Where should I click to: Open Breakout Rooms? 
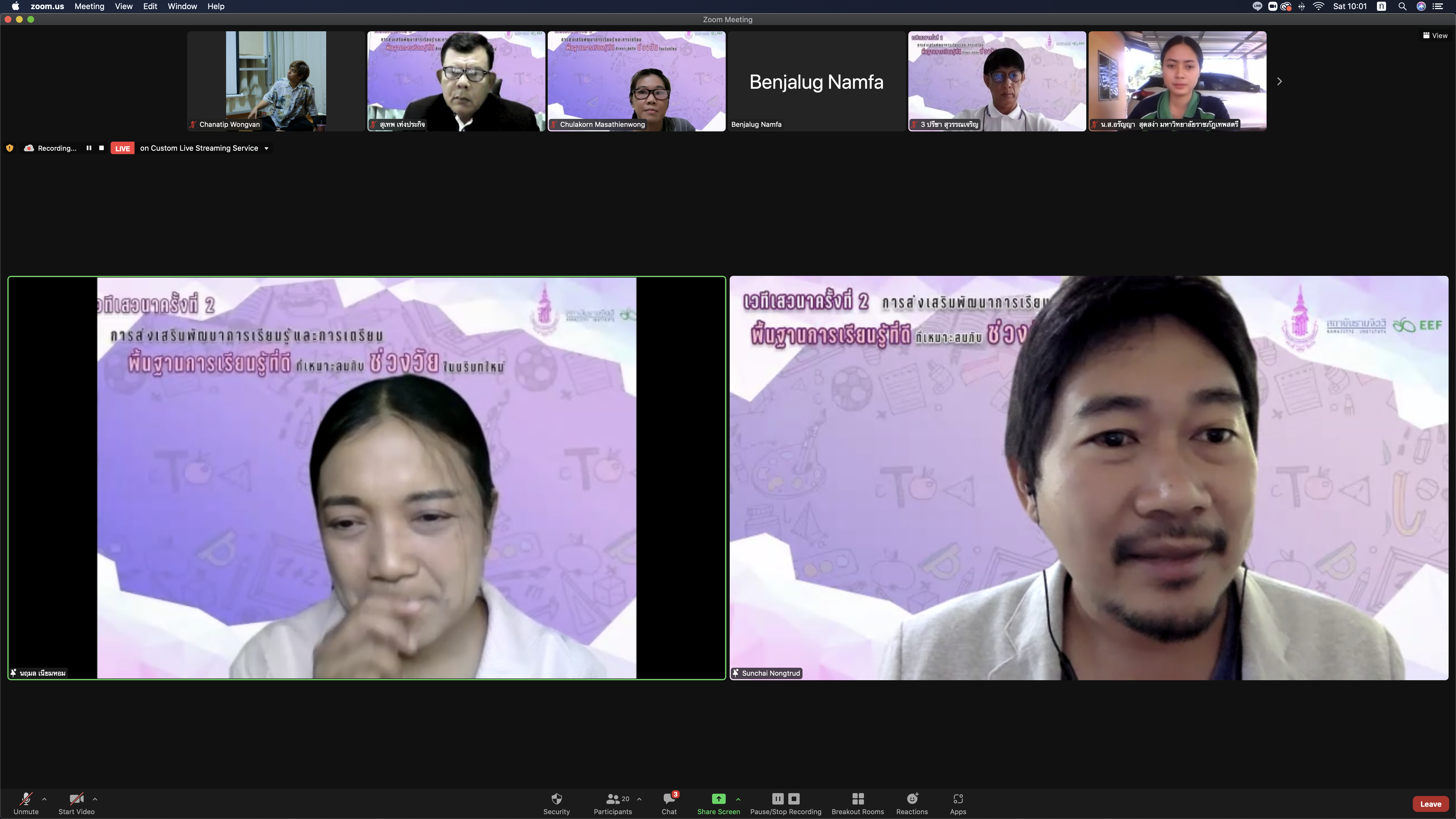857,803
